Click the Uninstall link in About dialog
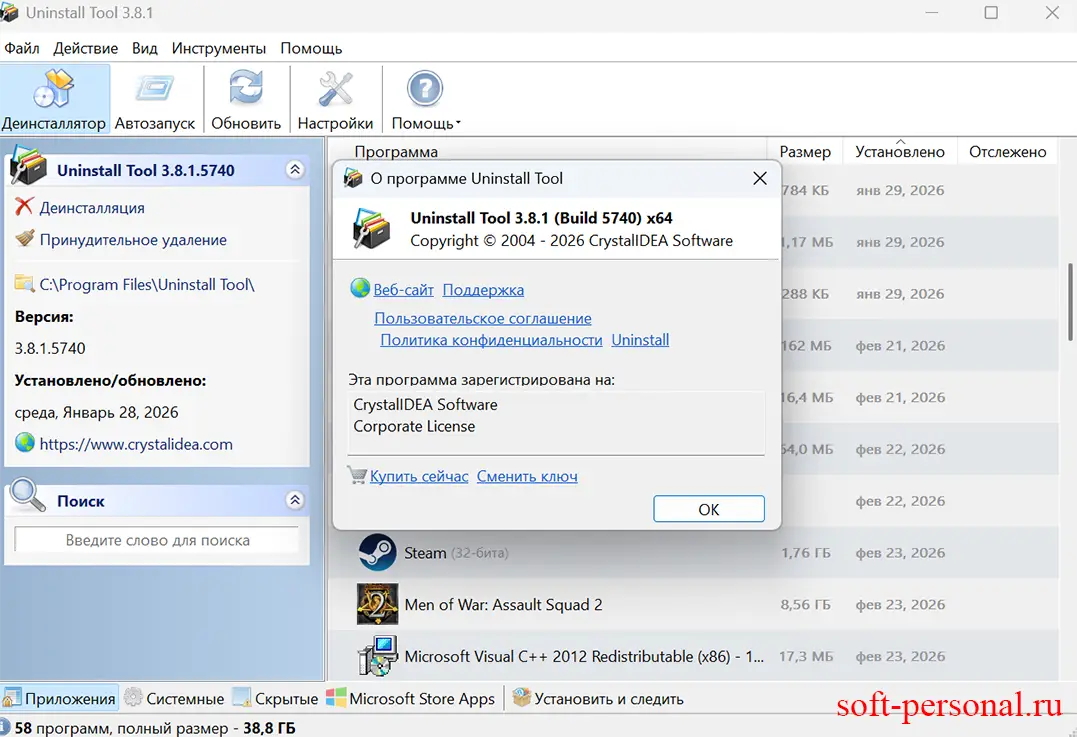Viewport: 1077px width, 737px height. coord(640,340)
